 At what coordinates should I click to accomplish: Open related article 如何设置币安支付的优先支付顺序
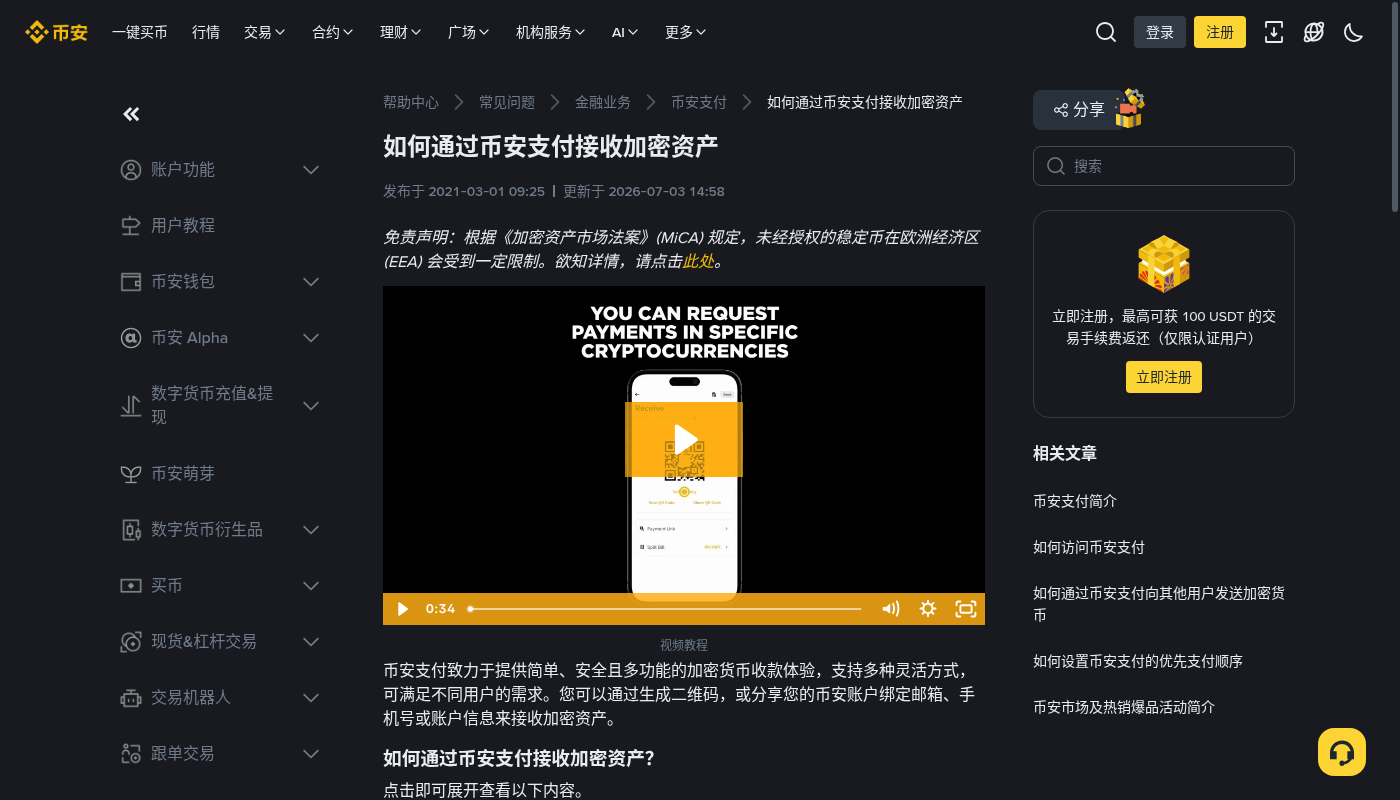tap(1138, 661)
